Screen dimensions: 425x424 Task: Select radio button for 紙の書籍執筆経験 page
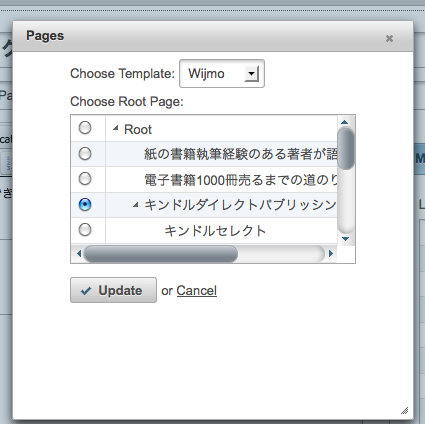tap(85, 153)
